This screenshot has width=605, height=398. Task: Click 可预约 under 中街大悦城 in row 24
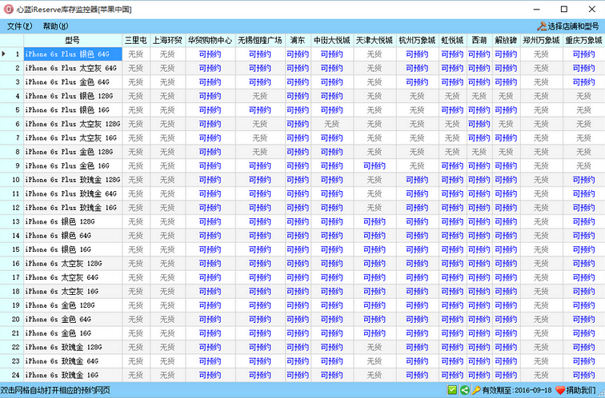click(x=332, y=375)
